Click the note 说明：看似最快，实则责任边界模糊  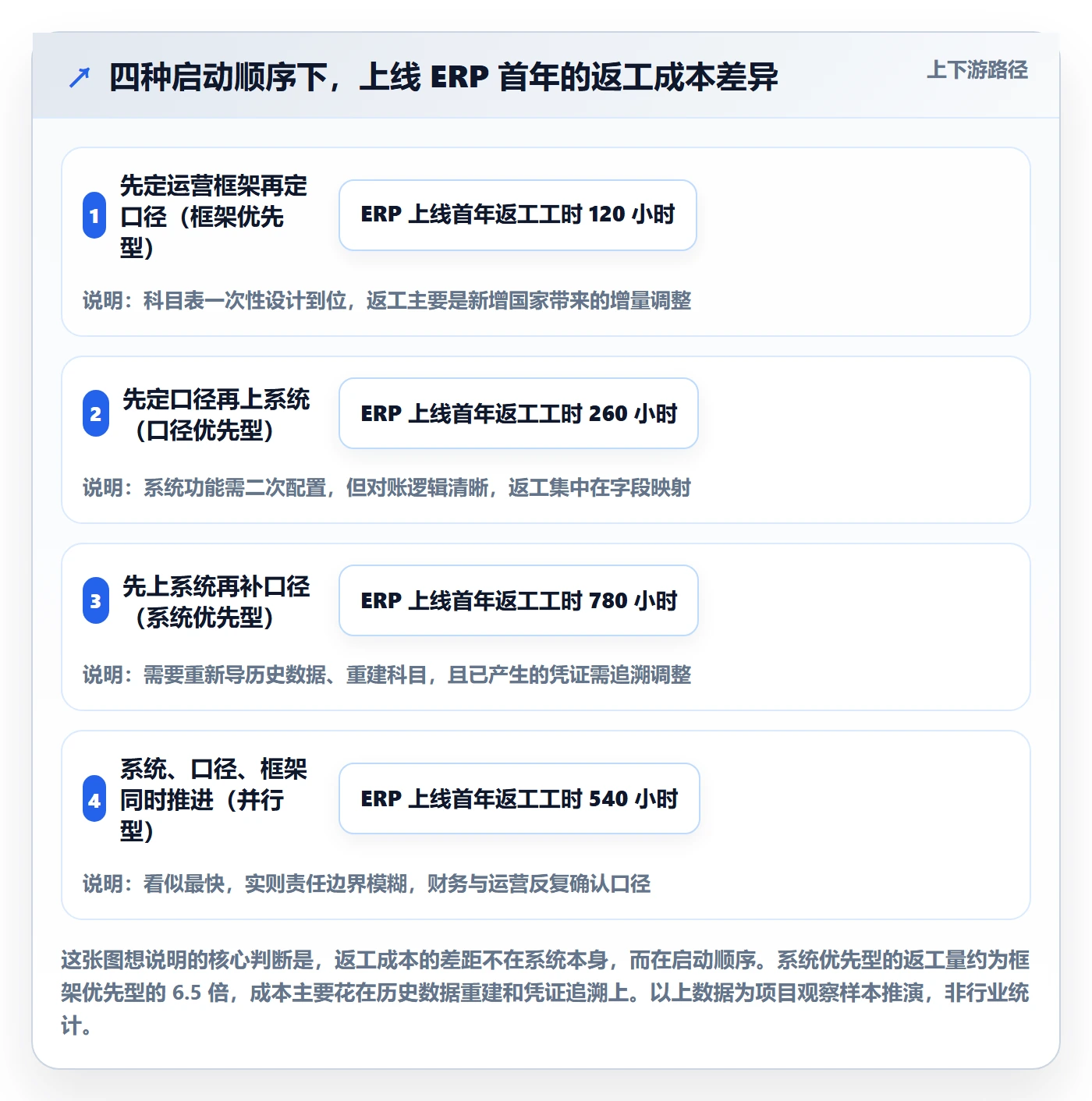[x=367, y=883]
